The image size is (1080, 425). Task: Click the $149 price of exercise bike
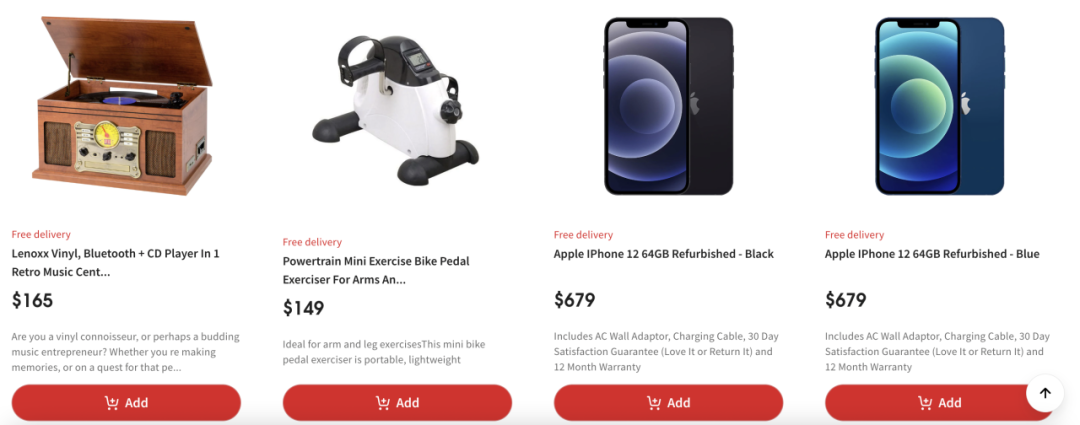[304, 308]
